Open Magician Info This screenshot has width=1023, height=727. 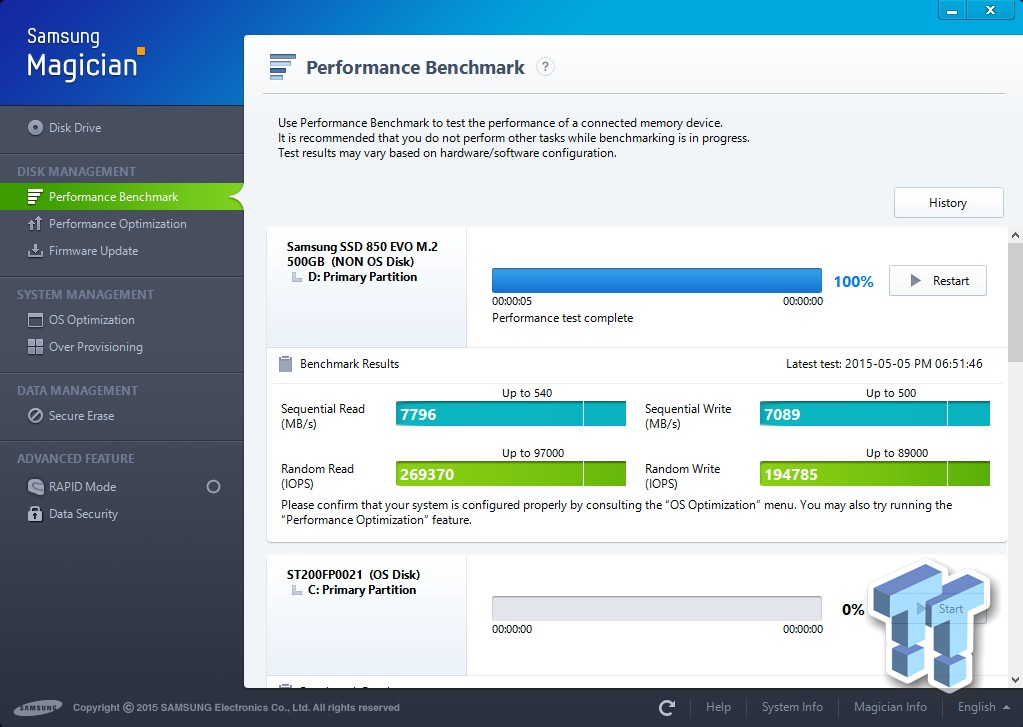tap(890, 707)
